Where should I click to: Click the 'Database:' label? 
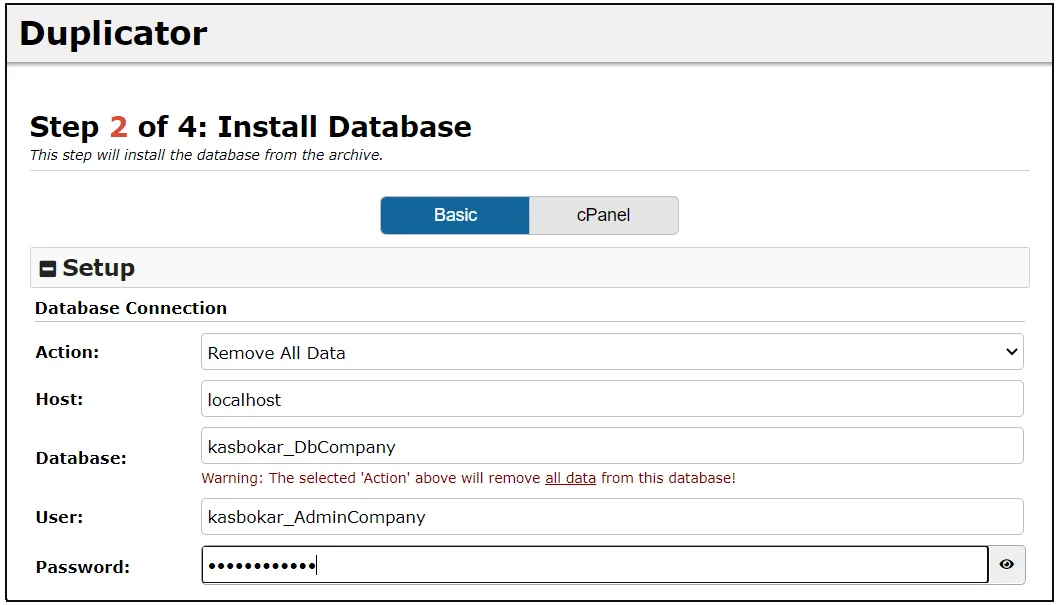point(80,458)
